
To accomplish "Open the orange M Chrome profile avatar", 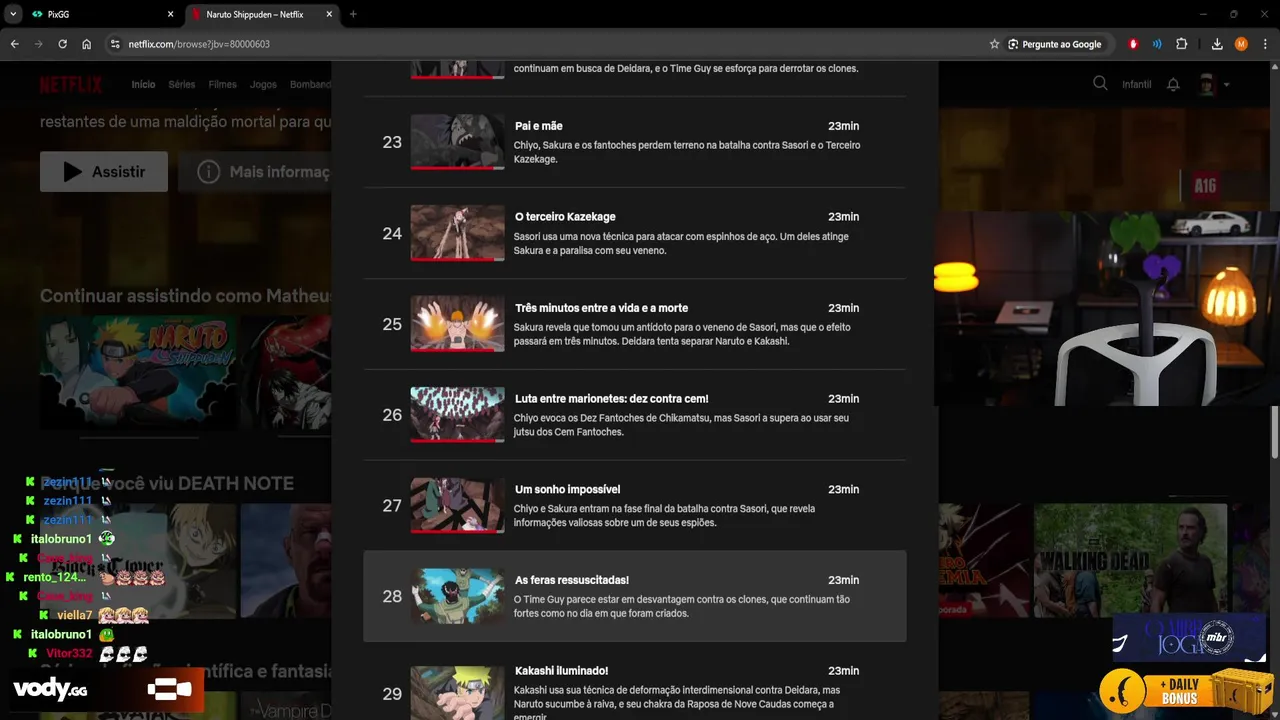I will (1241, 44).
